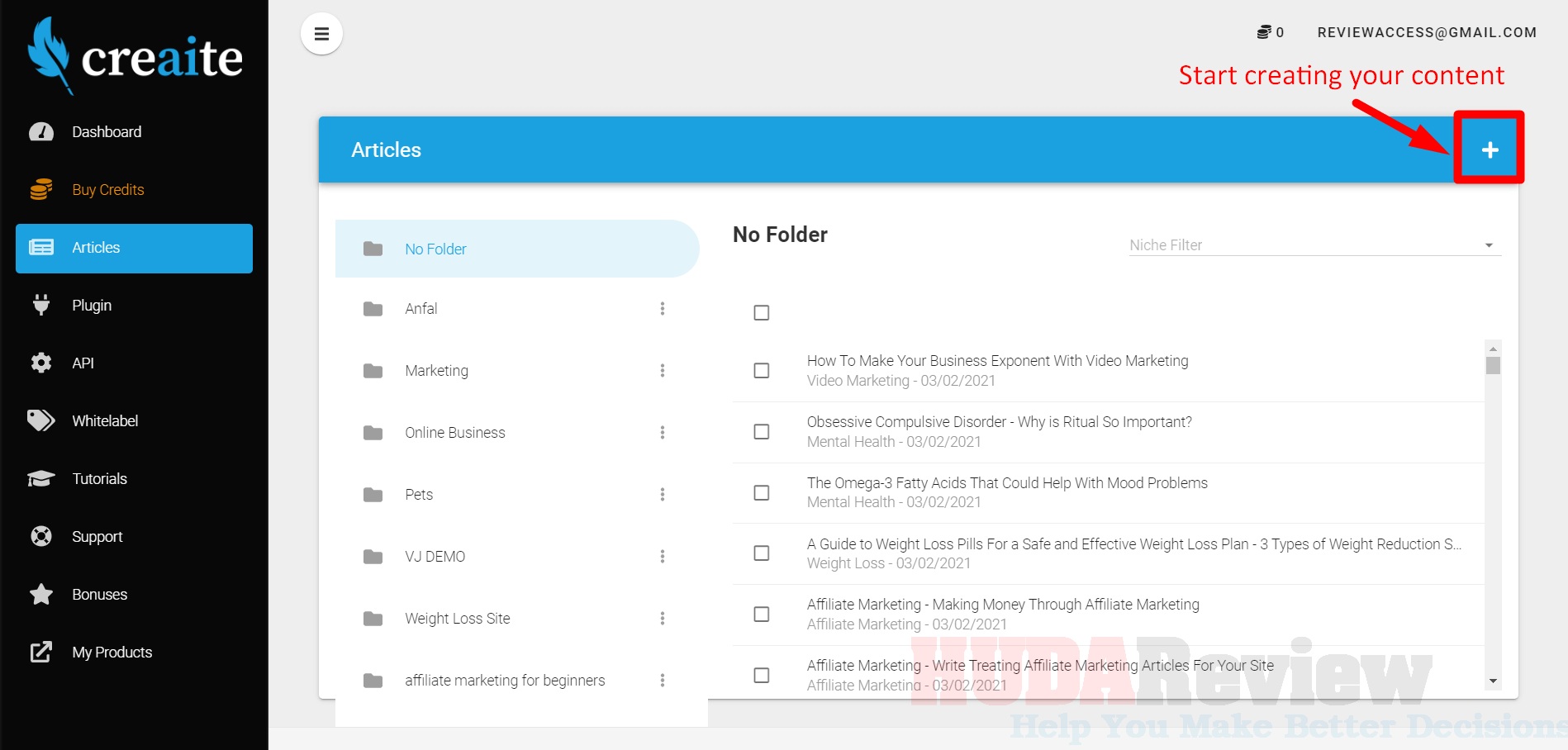Open the Weight Loss Site options menu
1568x750 pixels.
pos(663,619)
